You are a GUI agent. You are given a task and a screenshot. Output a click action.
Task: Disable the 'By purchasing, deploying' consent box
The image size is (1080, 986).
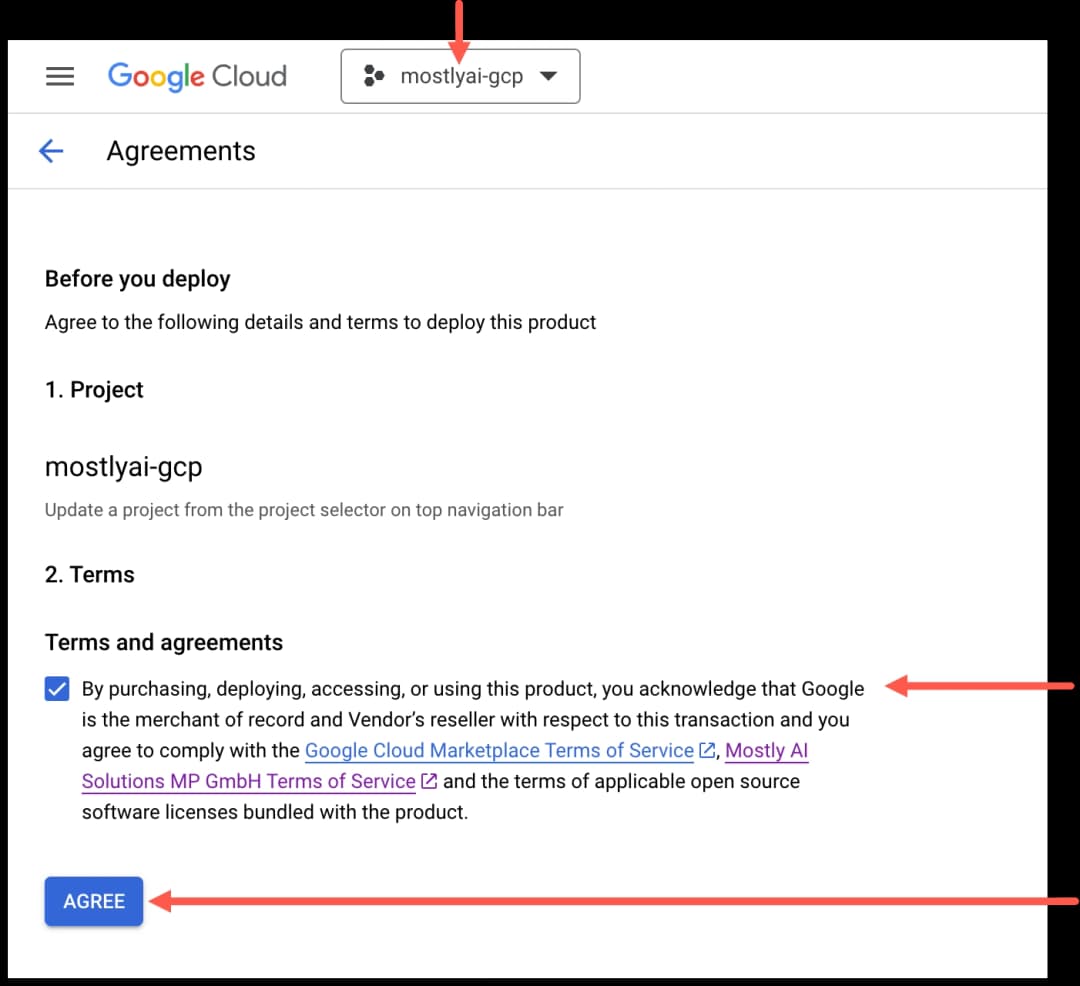coord(57,688)
